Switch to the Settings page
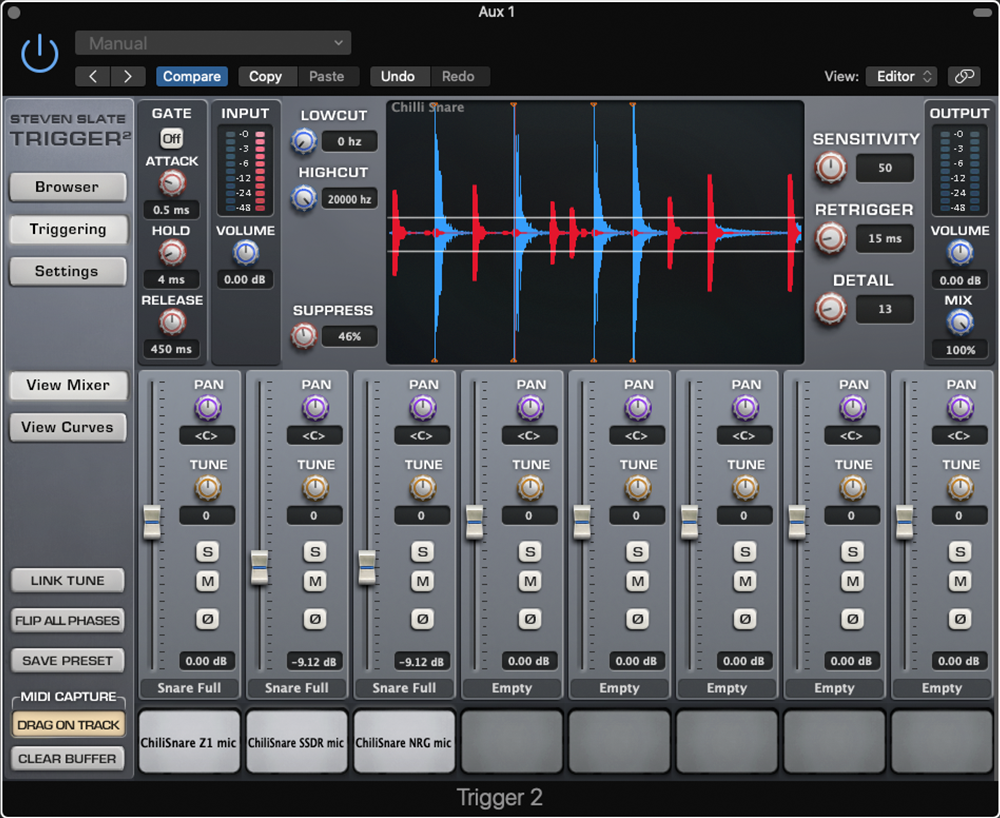This screenshot has width=1000, height=818. (x=67, y=271)
